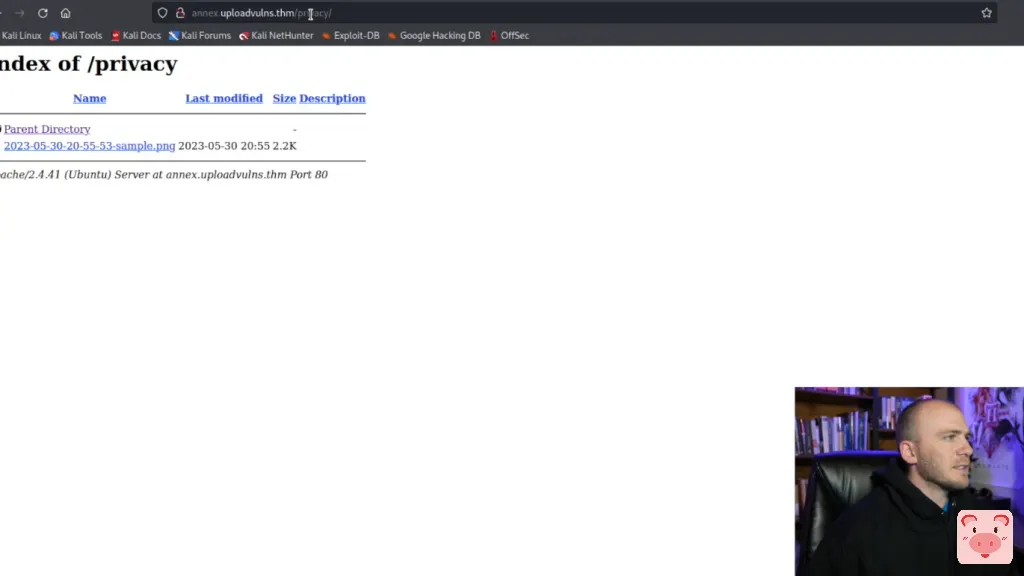1024x576 pixels.
Task: Open the Kali NetHunter bookmark
Action: (276, 36)
